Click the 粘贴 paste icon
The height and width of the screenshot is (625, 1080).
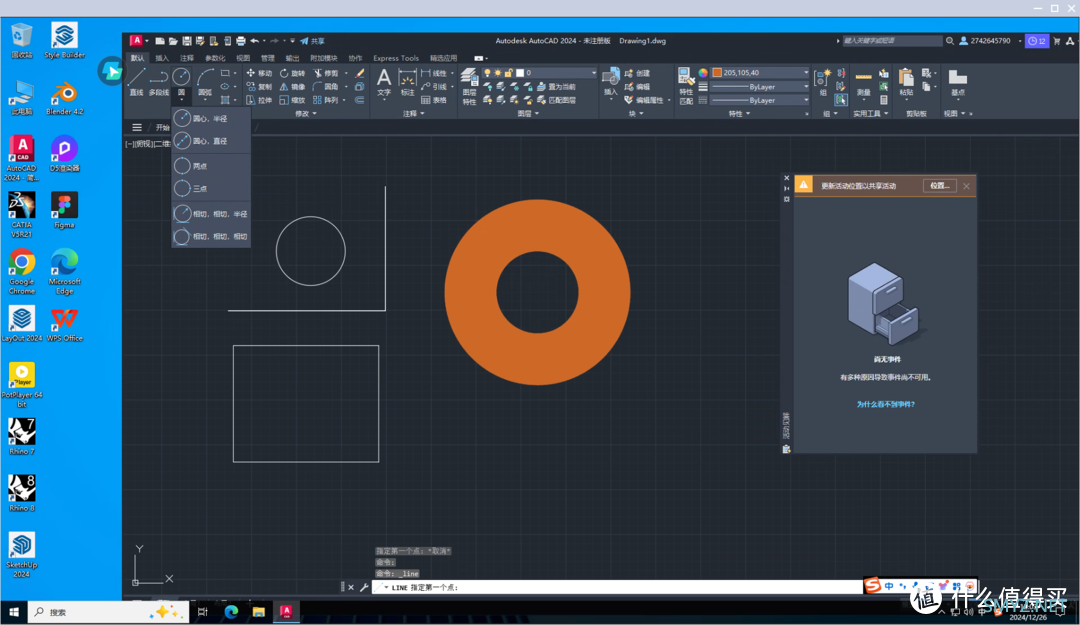[x=906, y=81]
